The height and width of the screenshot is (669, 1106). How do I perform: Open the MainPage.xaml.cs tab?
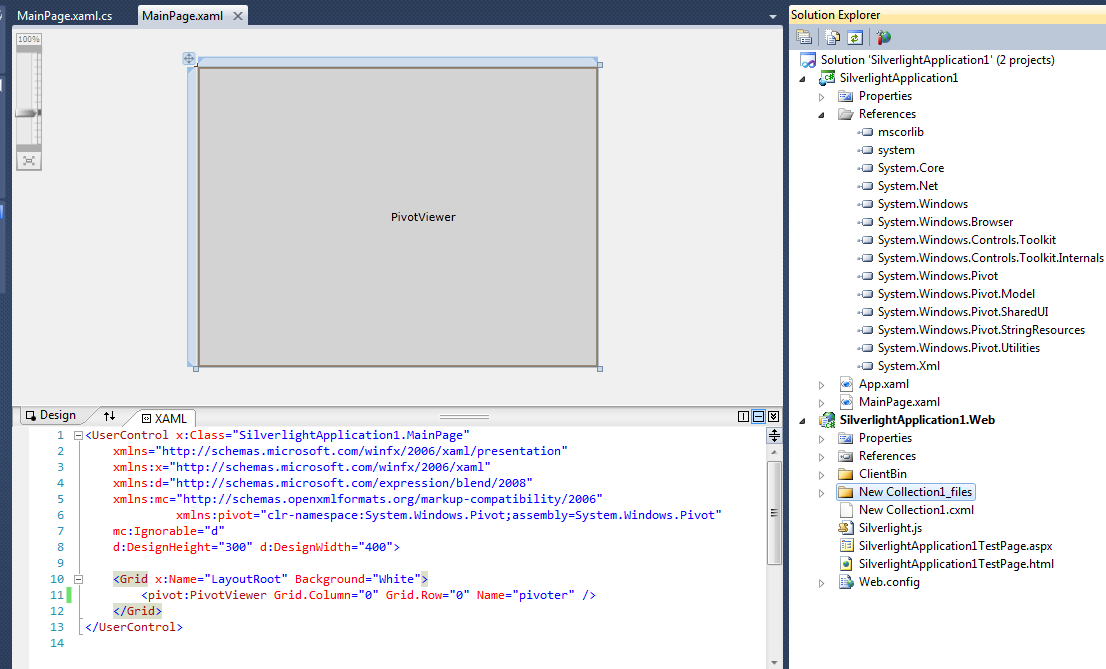click(64, 16)
